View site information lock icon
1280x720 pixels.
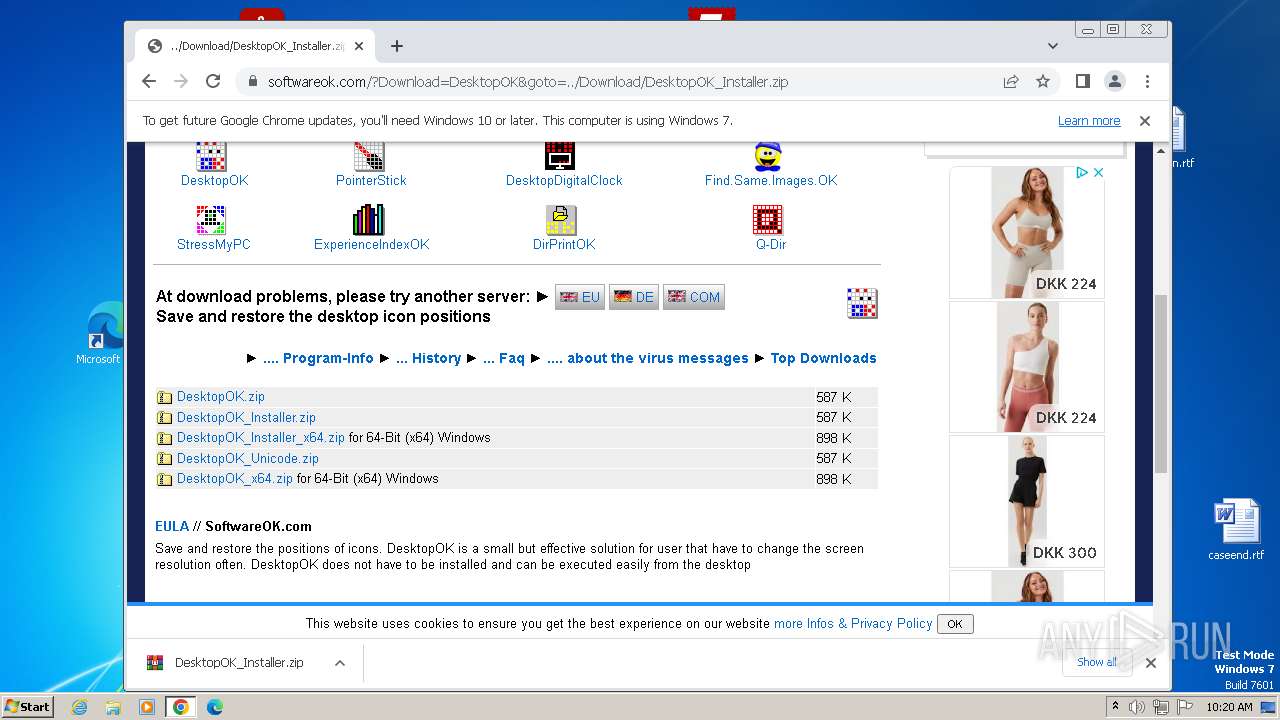[x=251, y=81]
